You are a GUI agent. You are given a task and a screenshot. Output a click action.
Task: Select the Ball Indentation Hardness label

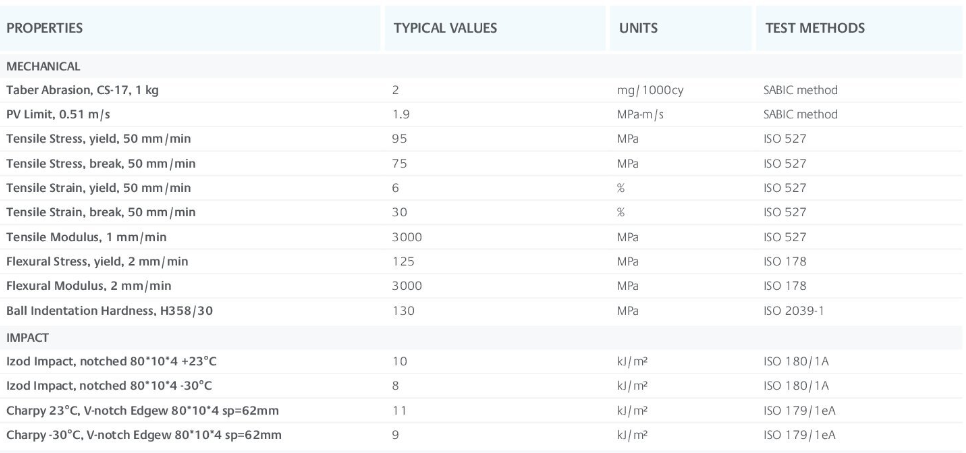click(109, 310)
